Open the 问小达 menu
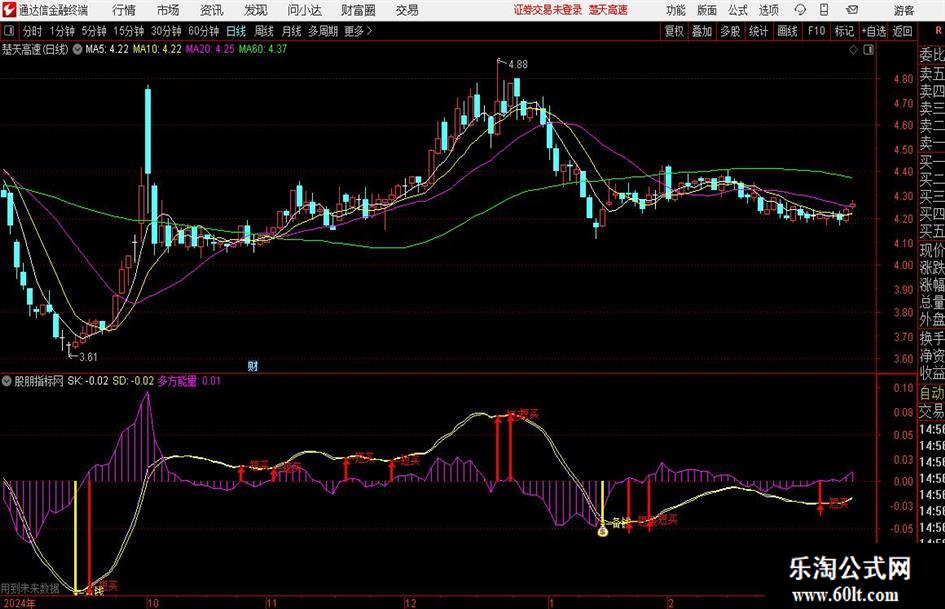 pos(304,10)
